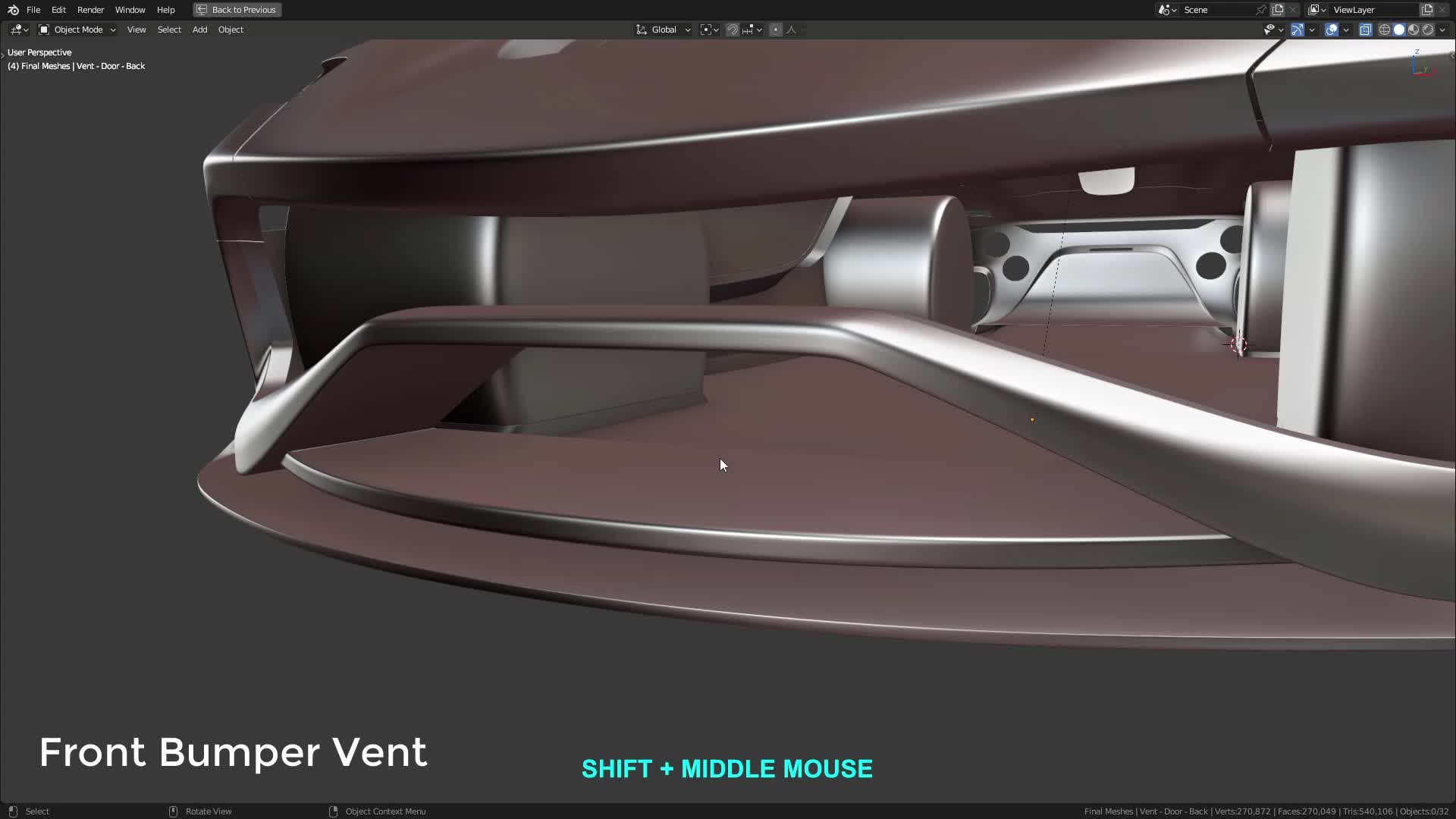Toggle viewport gizmos display
1456x819 pixels.
click(x=1298, y=30)
